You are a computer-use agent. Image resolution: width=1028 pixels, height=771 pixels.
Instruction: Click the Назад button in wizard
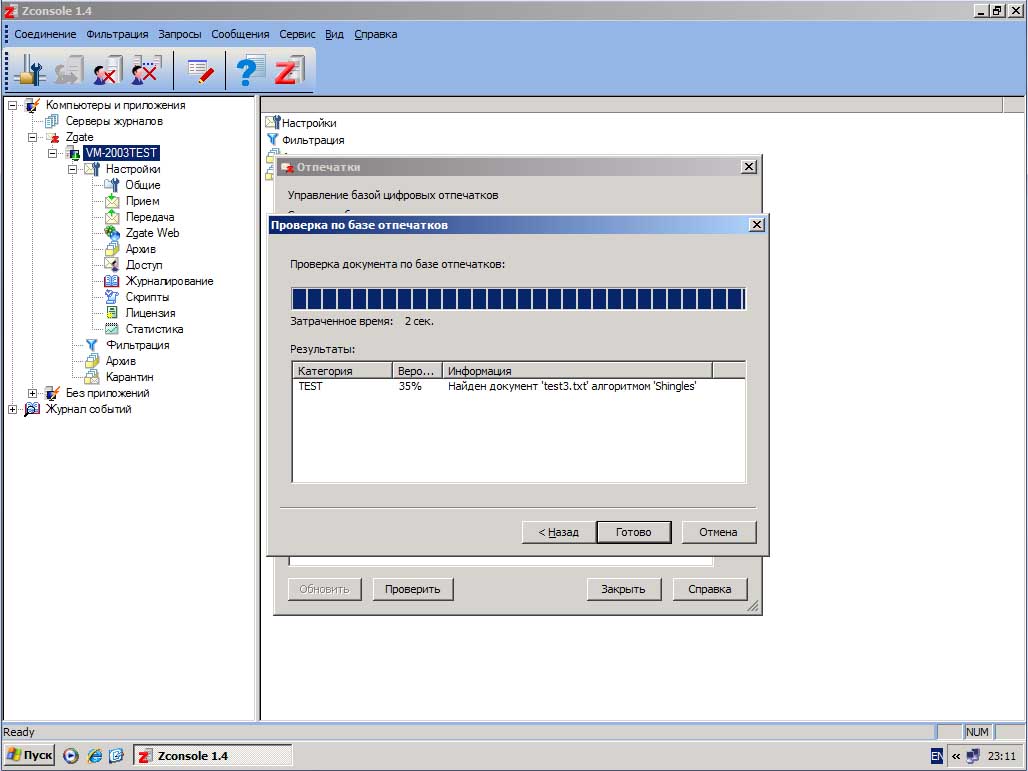point(558,532)
